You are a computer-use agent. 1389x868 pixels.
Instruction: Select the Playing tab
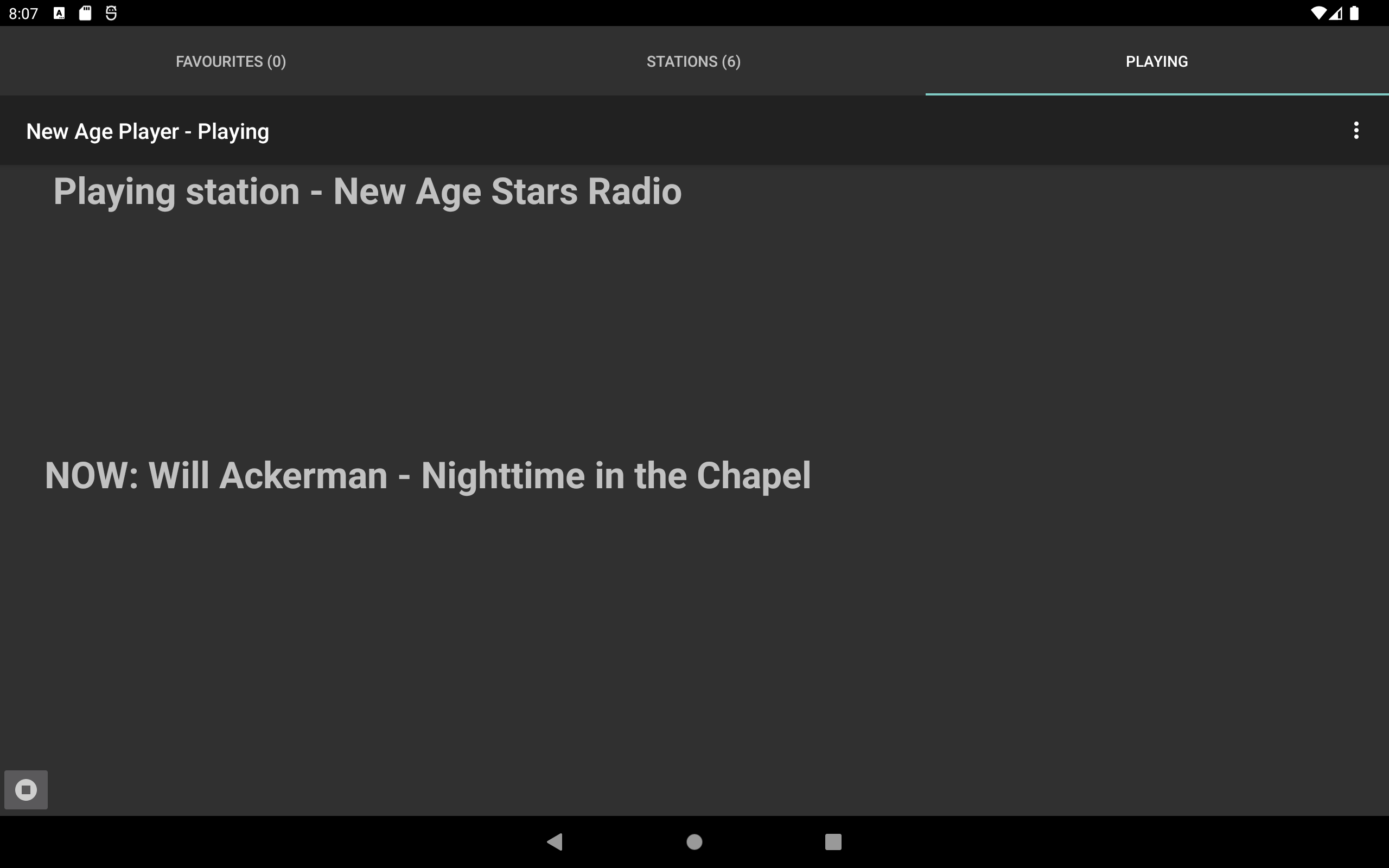coord(1157,61)
